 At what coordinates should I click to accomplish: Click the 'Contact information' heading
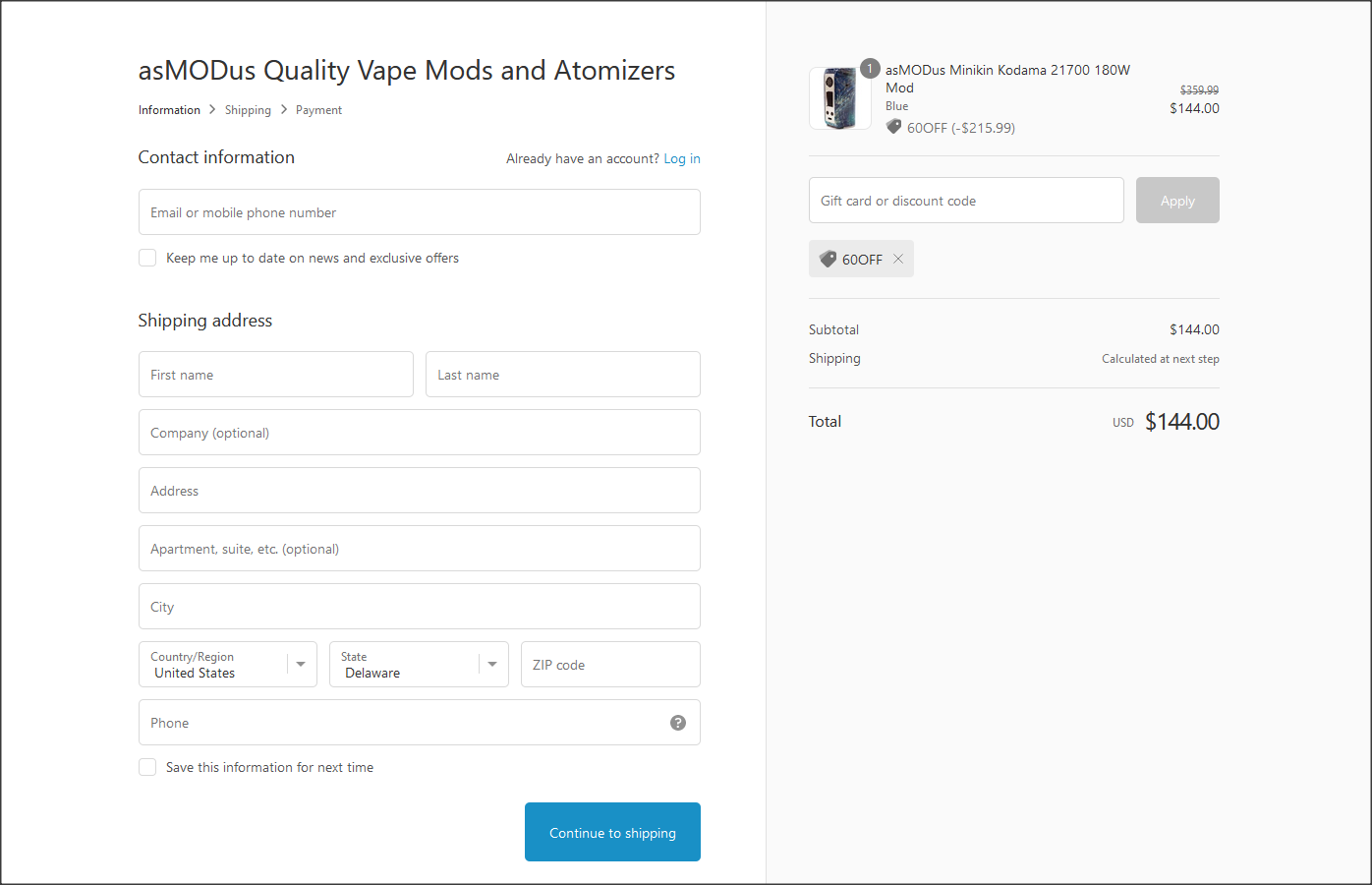[216, 157]
